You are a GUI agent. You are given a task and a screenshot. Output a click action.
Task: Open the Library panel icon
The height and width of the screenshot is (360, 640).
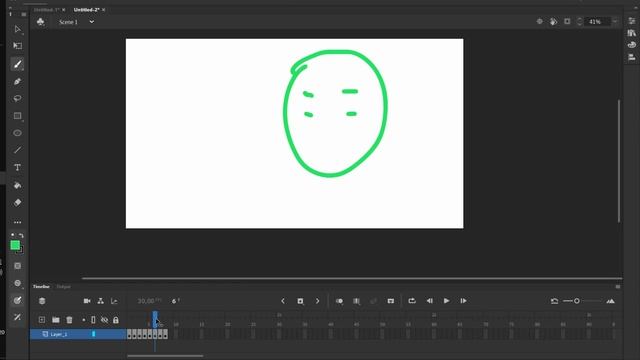point(632,33)
